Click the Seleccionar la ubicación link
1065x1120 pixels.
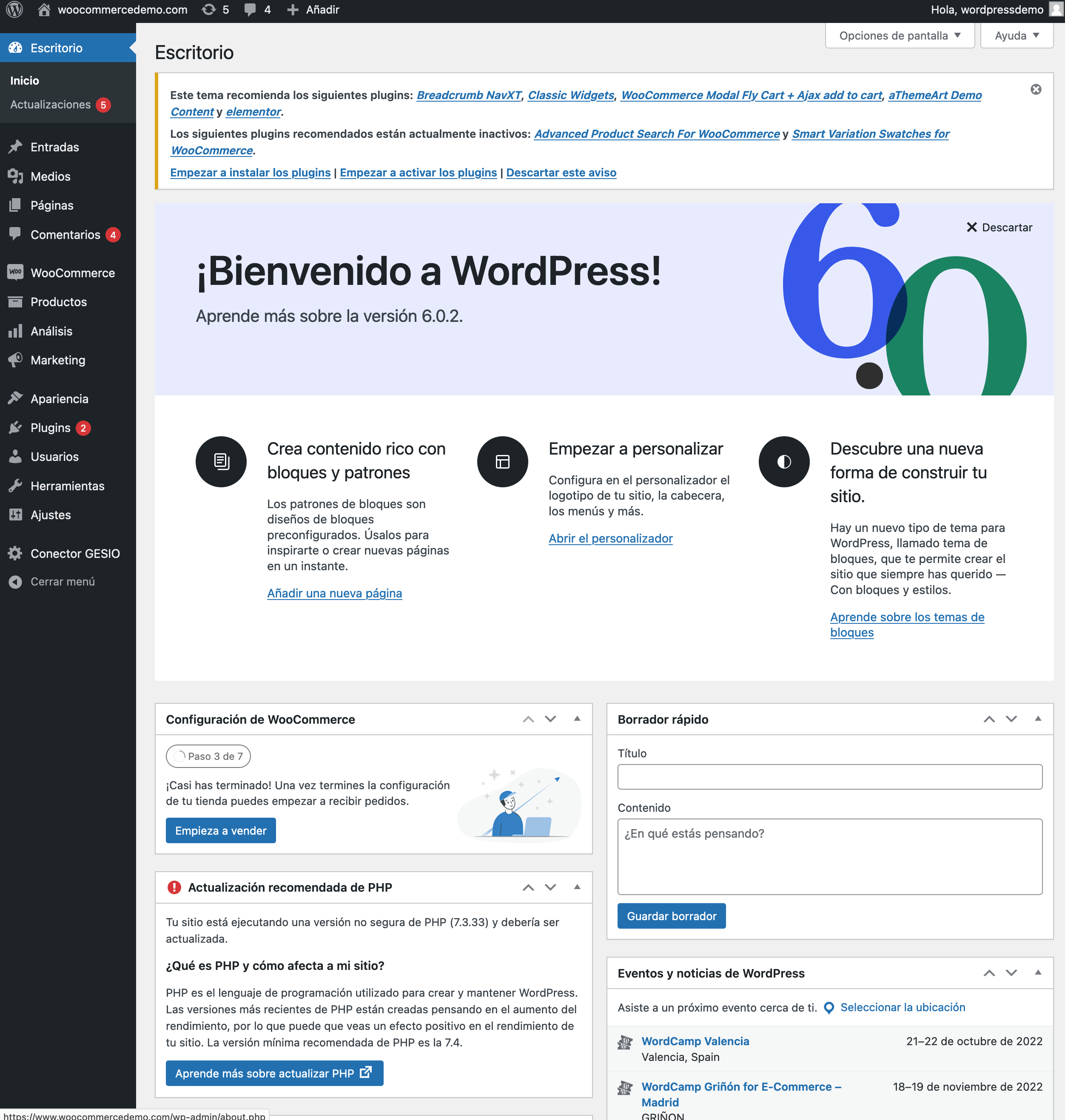click(903, 1008)
